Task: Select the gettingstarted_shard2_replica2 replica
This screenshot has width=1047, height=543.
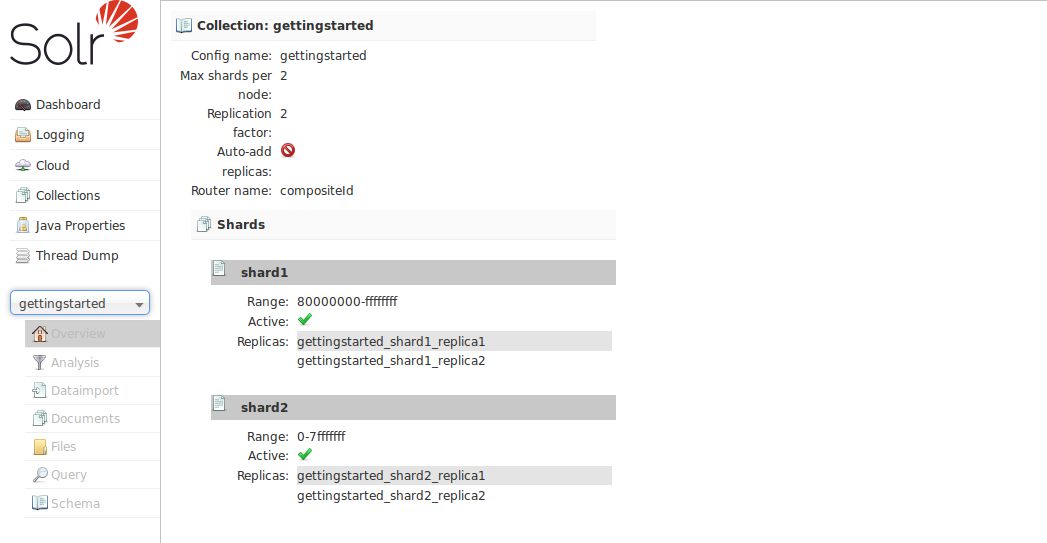Action: 391,496
